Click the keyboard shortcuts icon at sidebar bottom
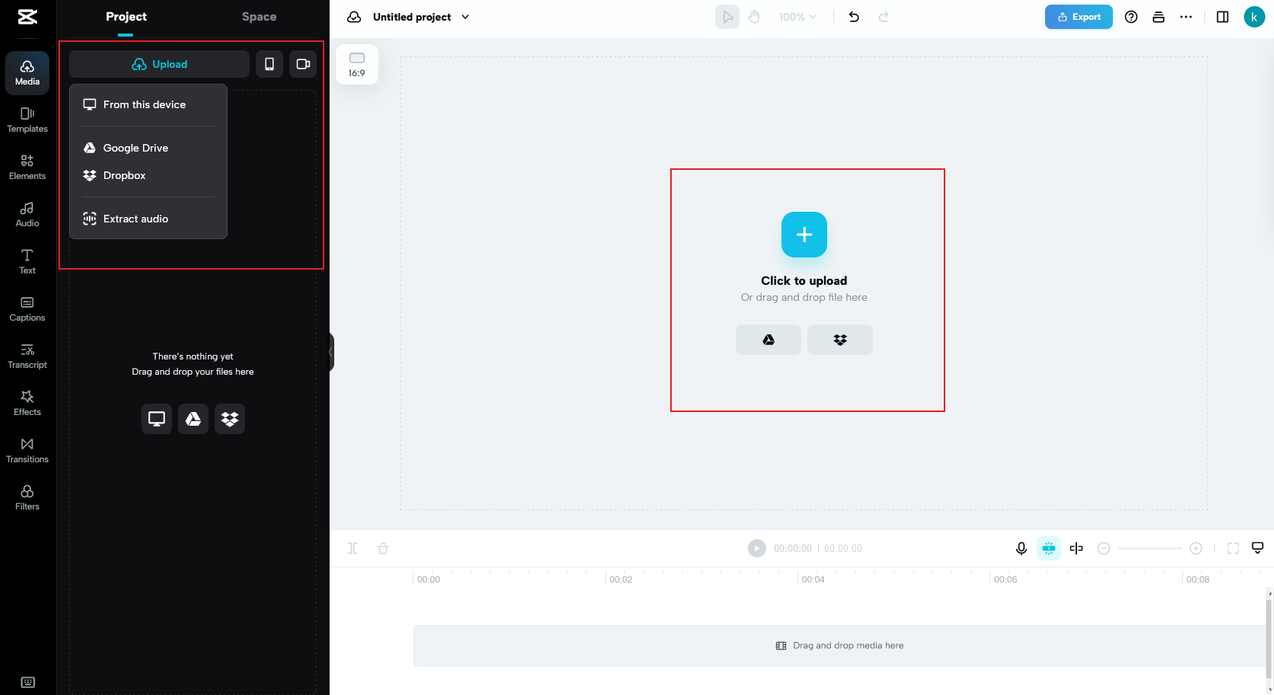 [x=27, y=683]
